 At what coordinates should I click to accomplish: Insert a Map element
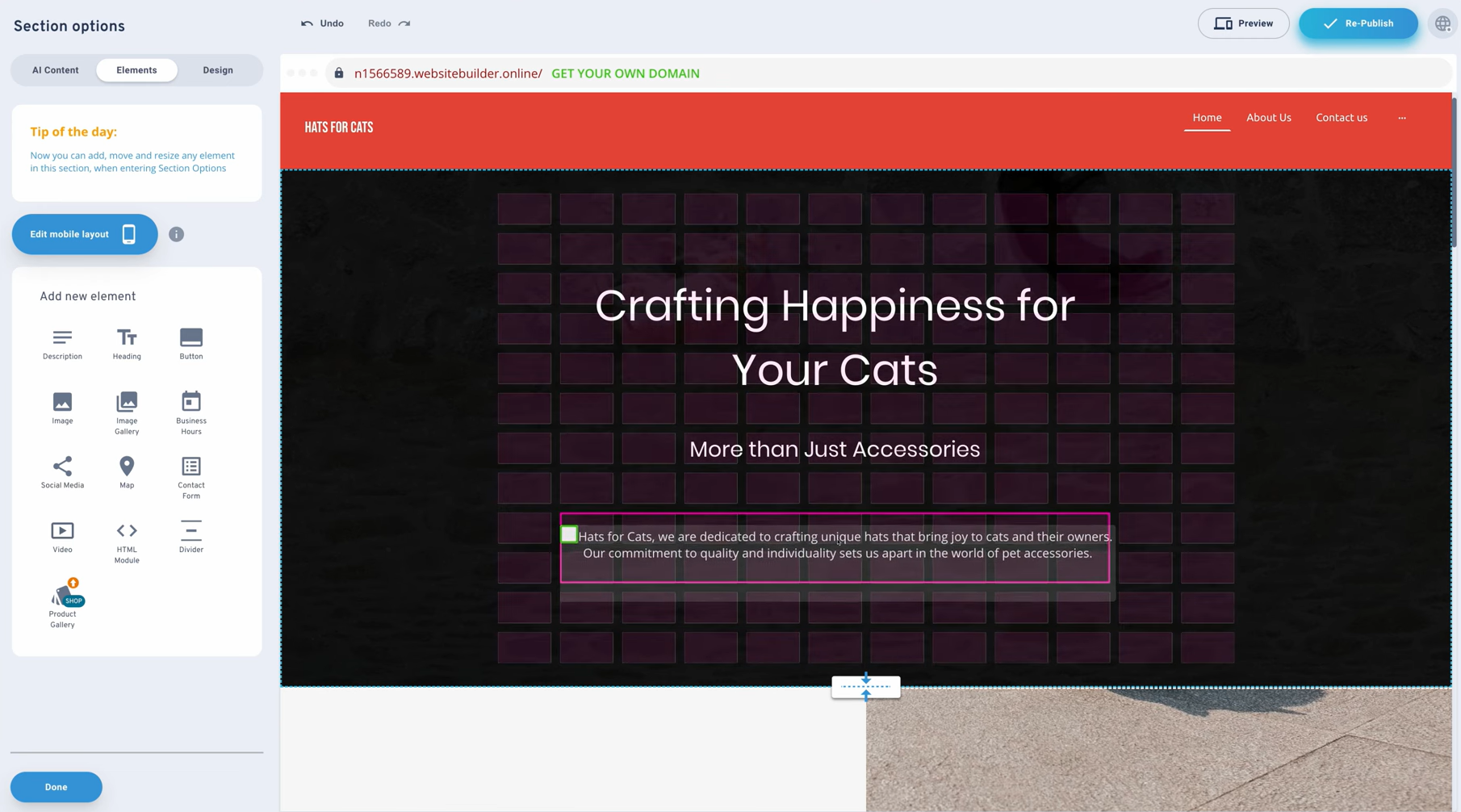coord(127,472)
